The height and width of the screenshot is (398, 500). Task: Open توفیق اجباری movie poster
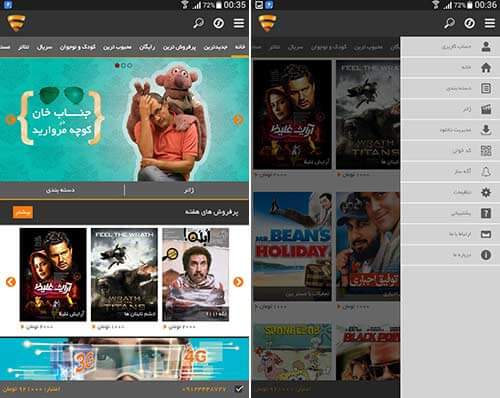tap(368, 247)
